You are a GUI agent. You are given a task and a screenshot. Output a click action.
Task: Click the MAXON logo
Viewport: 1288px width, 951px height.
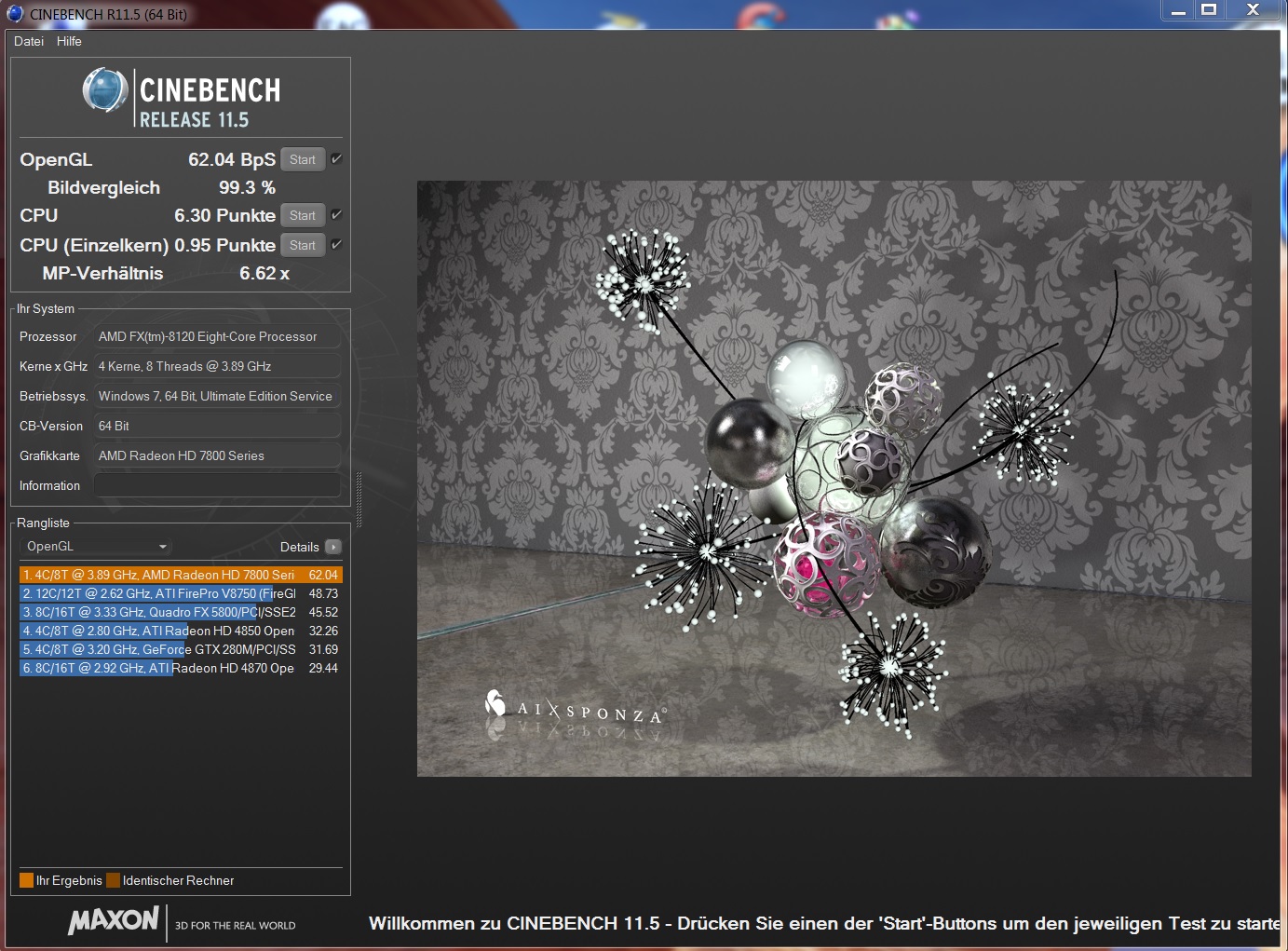pos(114,920)
